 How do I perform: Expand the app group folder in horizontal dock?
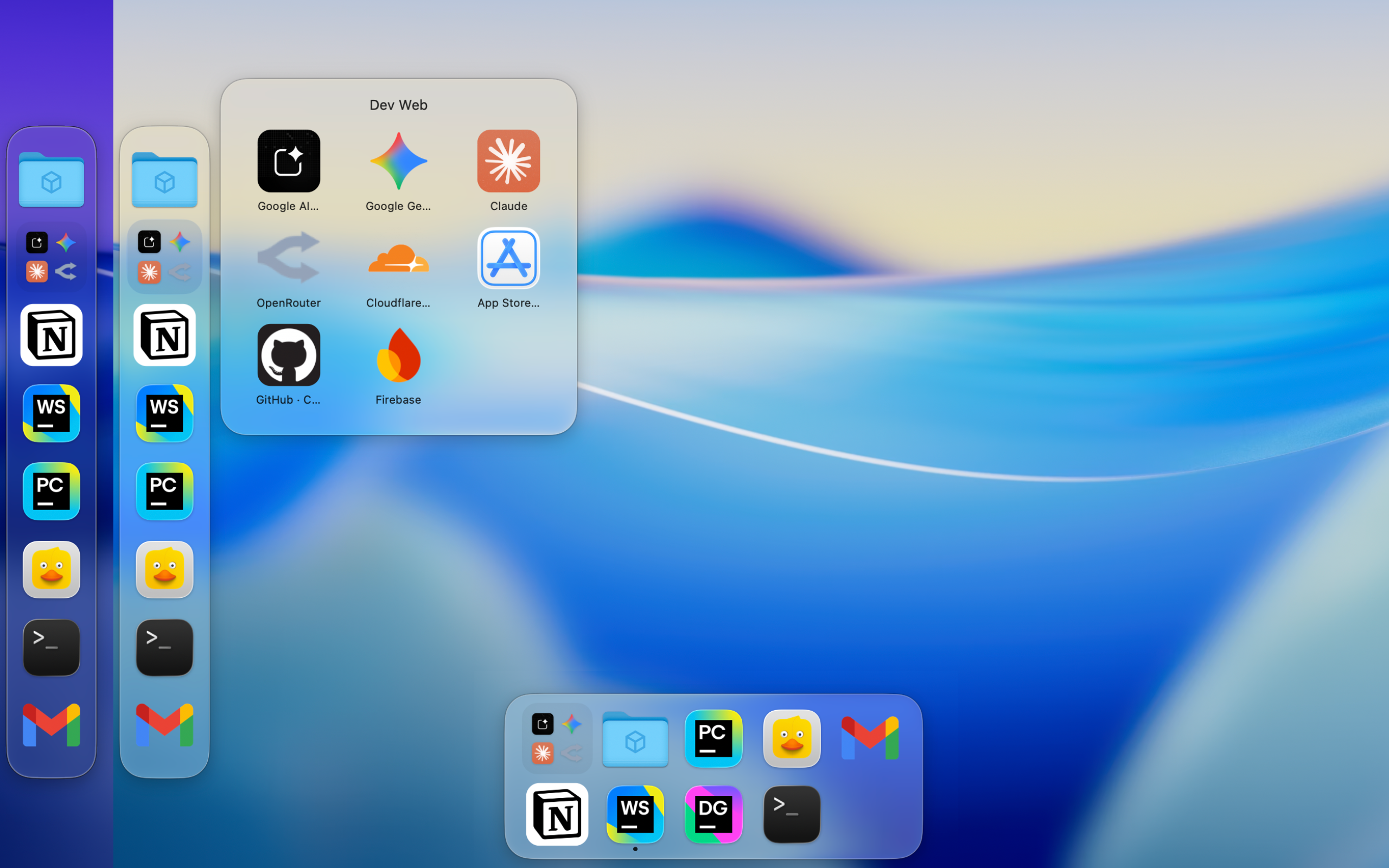(x=557, y=739)
